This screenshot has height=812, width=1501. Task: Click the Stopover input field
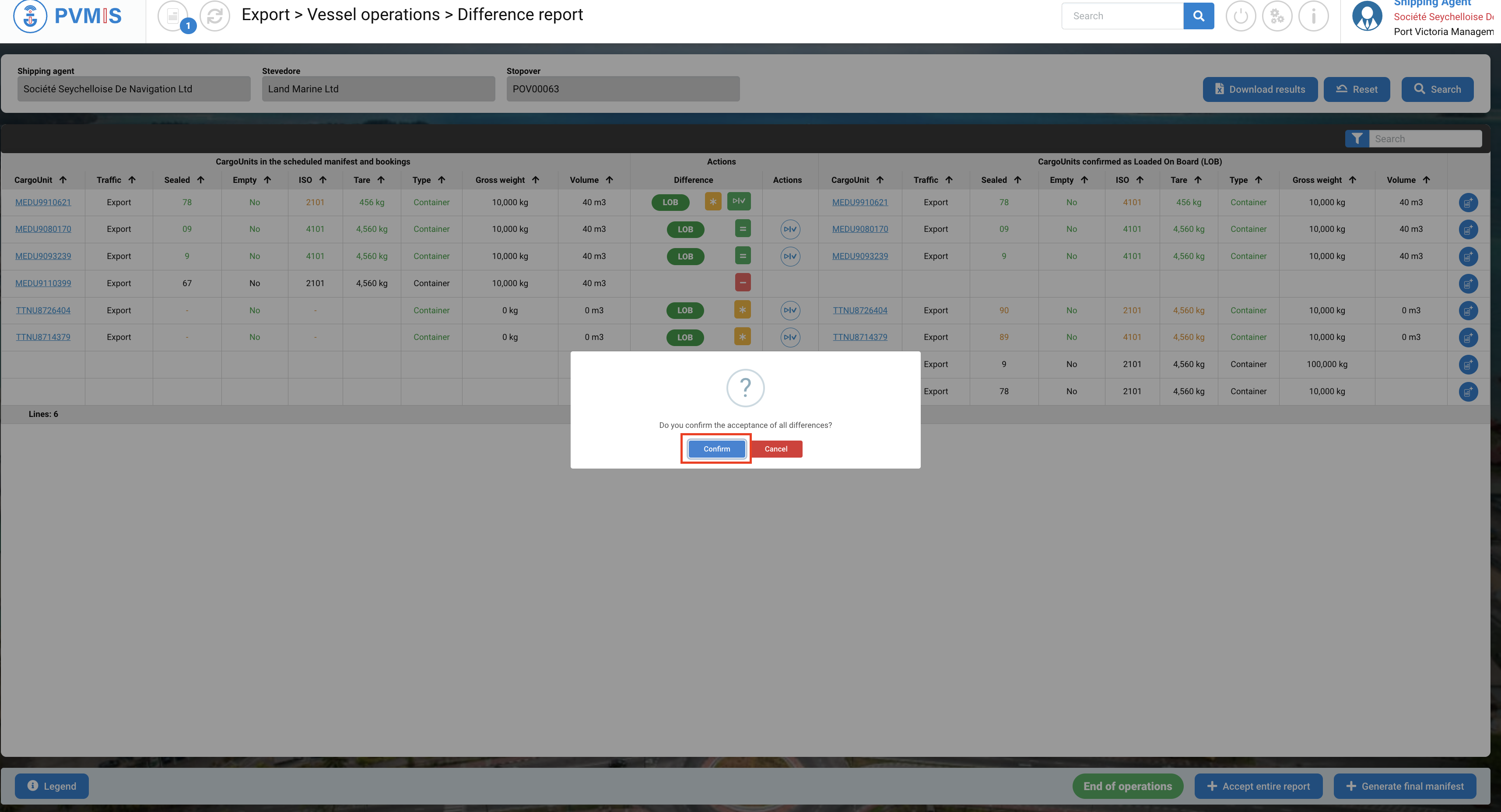[x=622, y=89]
